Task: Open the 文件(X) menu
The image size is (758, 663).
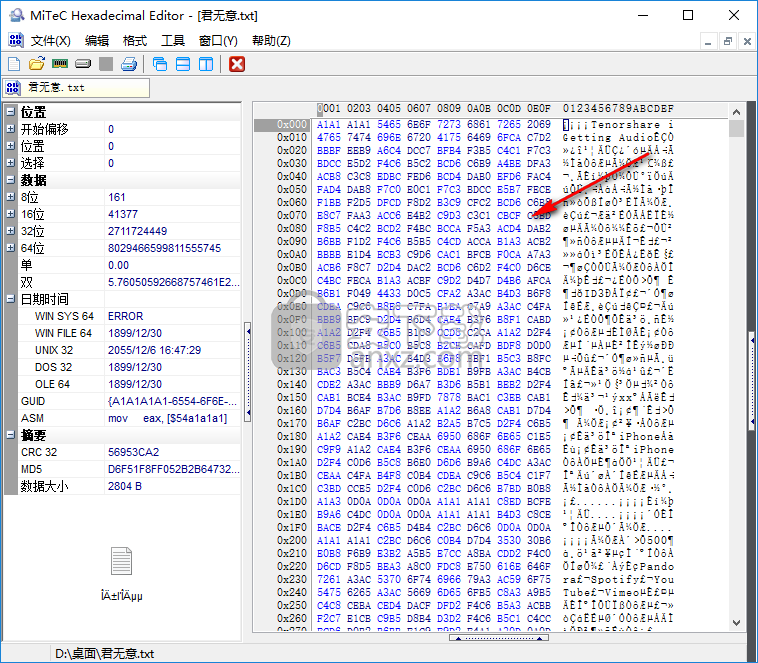Action: [x=50, y=41]
